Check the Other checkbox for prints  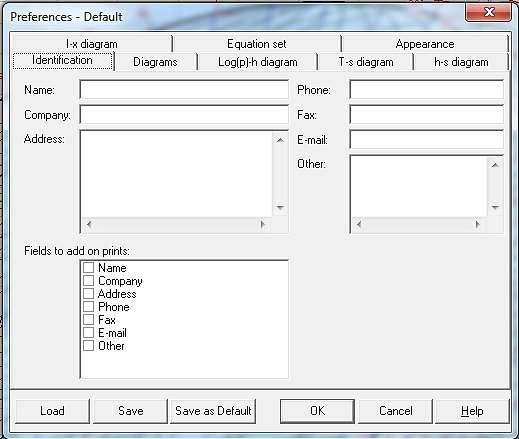pos(88,345)
